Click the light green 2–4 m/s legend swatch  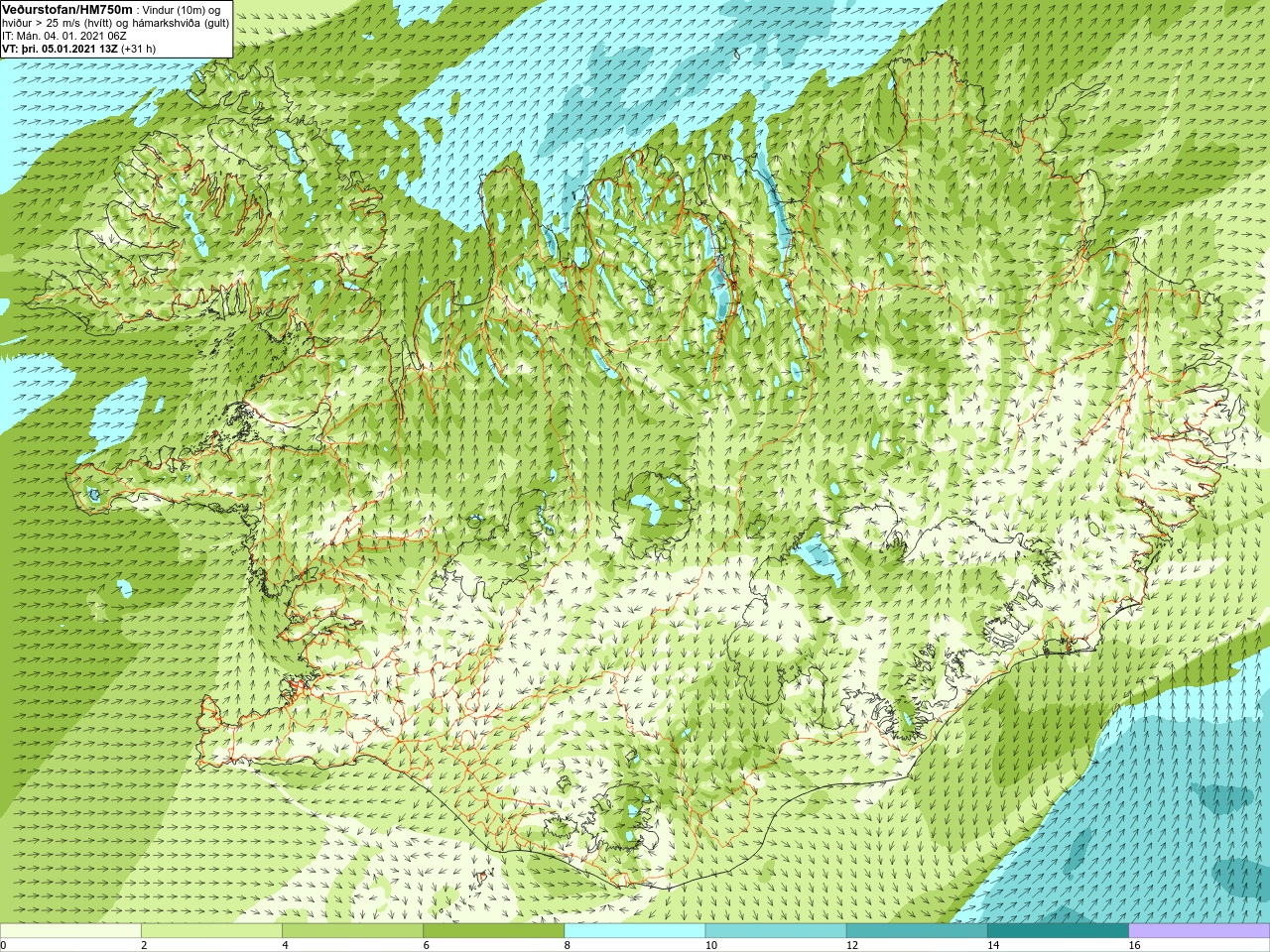(x=211, y=931)
